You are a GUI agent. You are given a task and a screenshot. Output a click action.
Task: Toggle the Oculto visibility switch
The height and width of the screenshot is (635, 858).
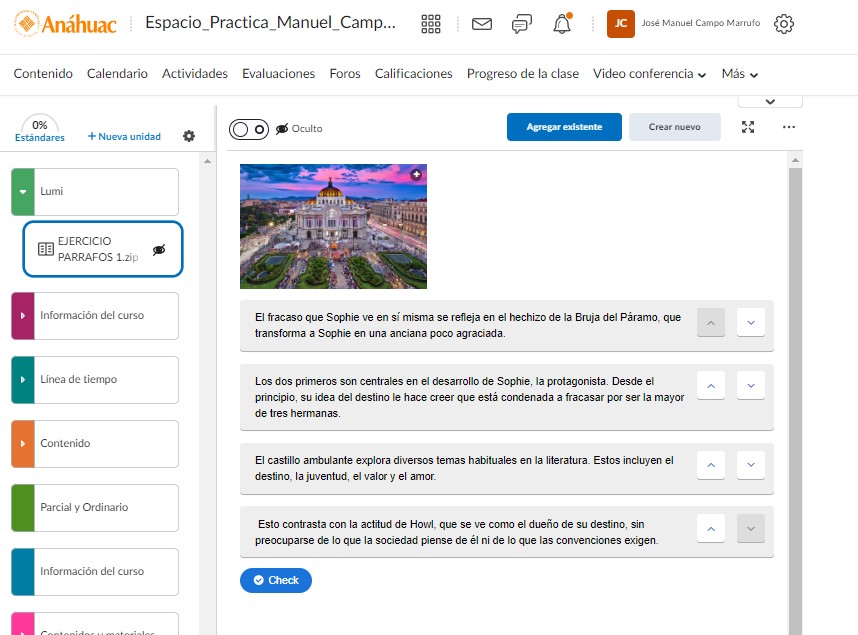(249, 129)
